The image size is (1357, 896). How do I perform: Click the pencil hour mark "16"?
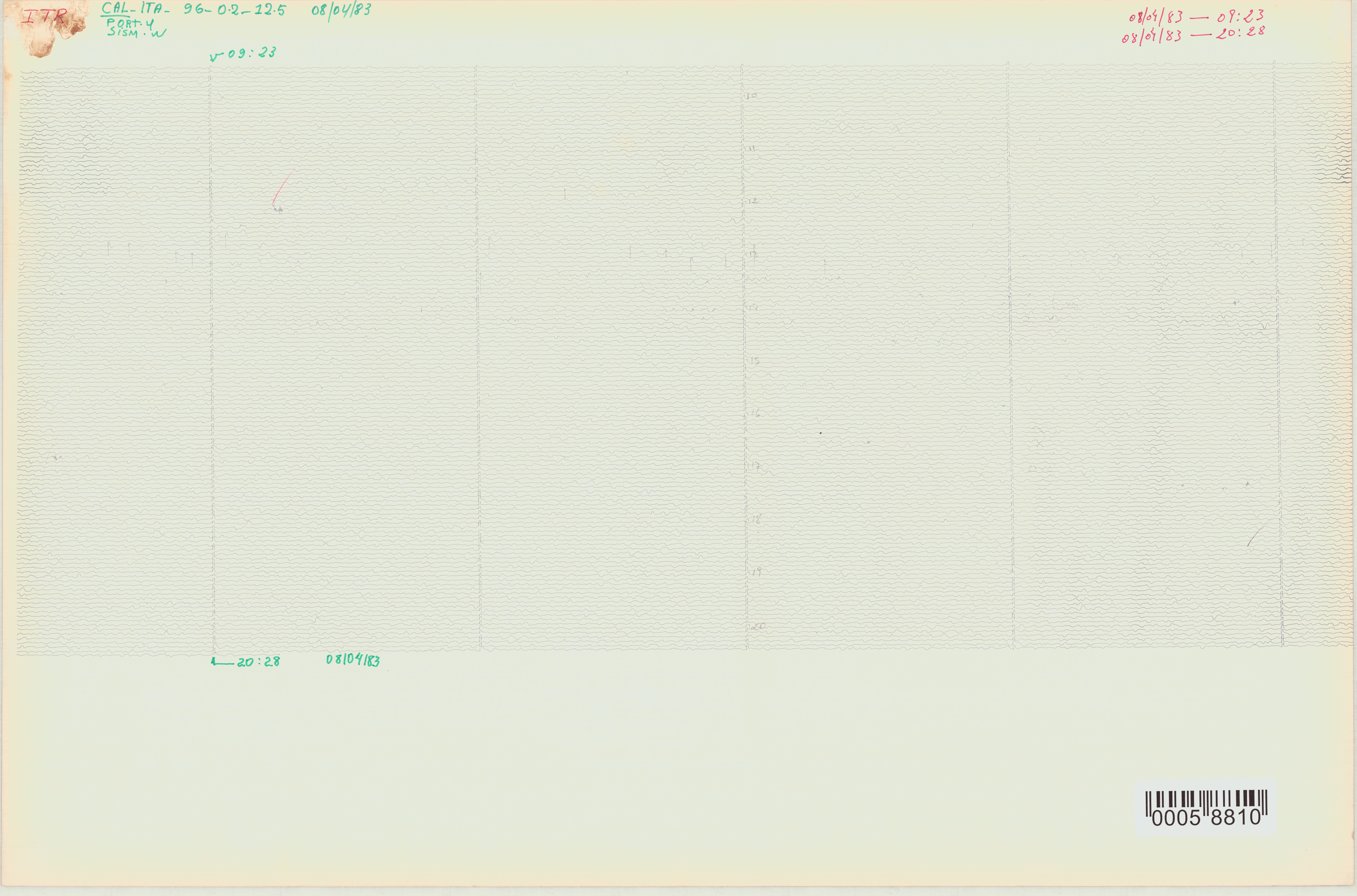point(755,413)
